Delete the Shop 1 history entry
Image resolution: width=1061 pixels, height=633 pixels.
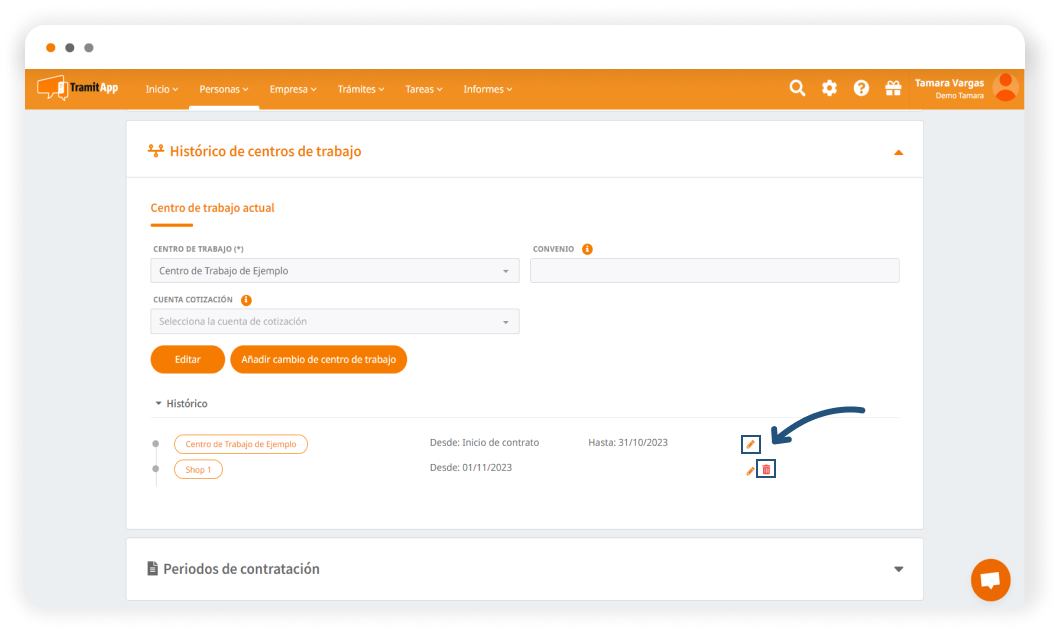coord(766,469)
